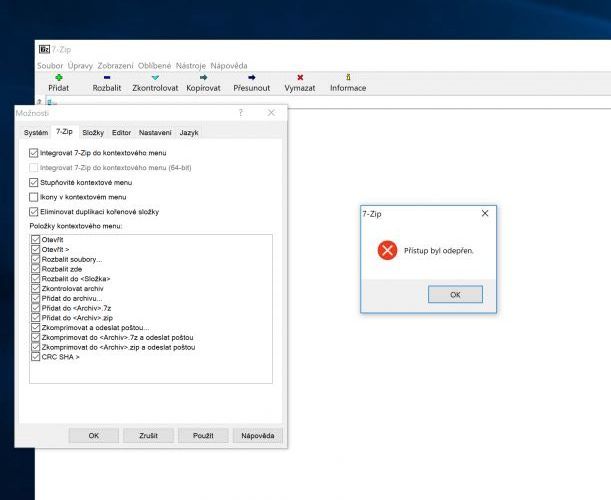Open the Zobrazení menu
This screenshot has height=500, width=611.
[x=115, y=66]
